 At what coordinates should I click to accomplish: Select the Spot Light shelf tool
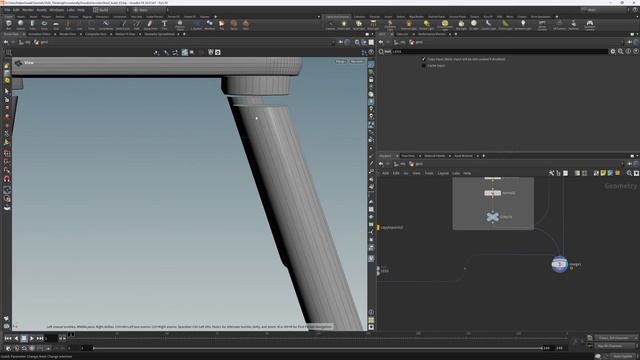[x=358, y=25]
